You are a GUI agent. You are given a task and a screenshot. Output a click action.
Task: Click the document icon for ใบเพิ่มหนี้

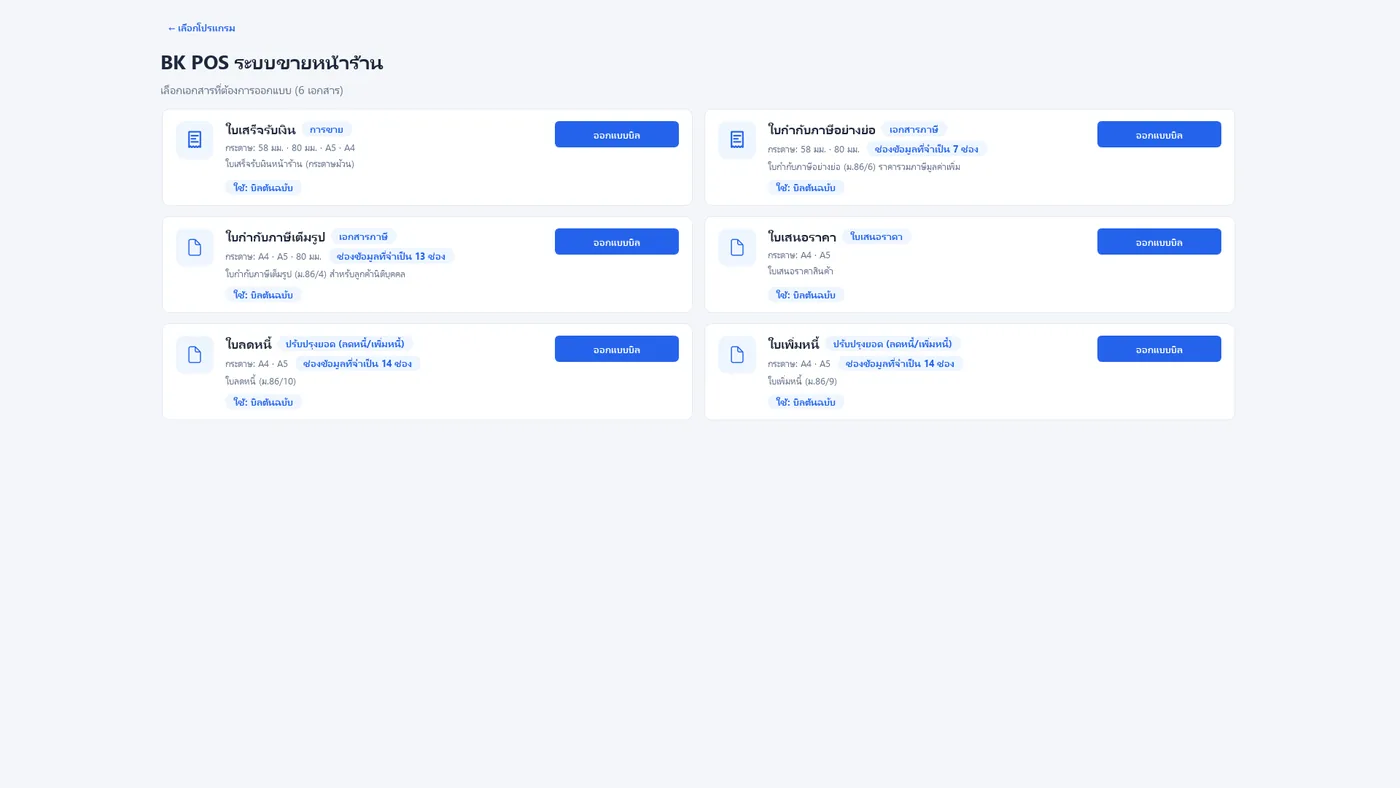[x=737, y=354]
